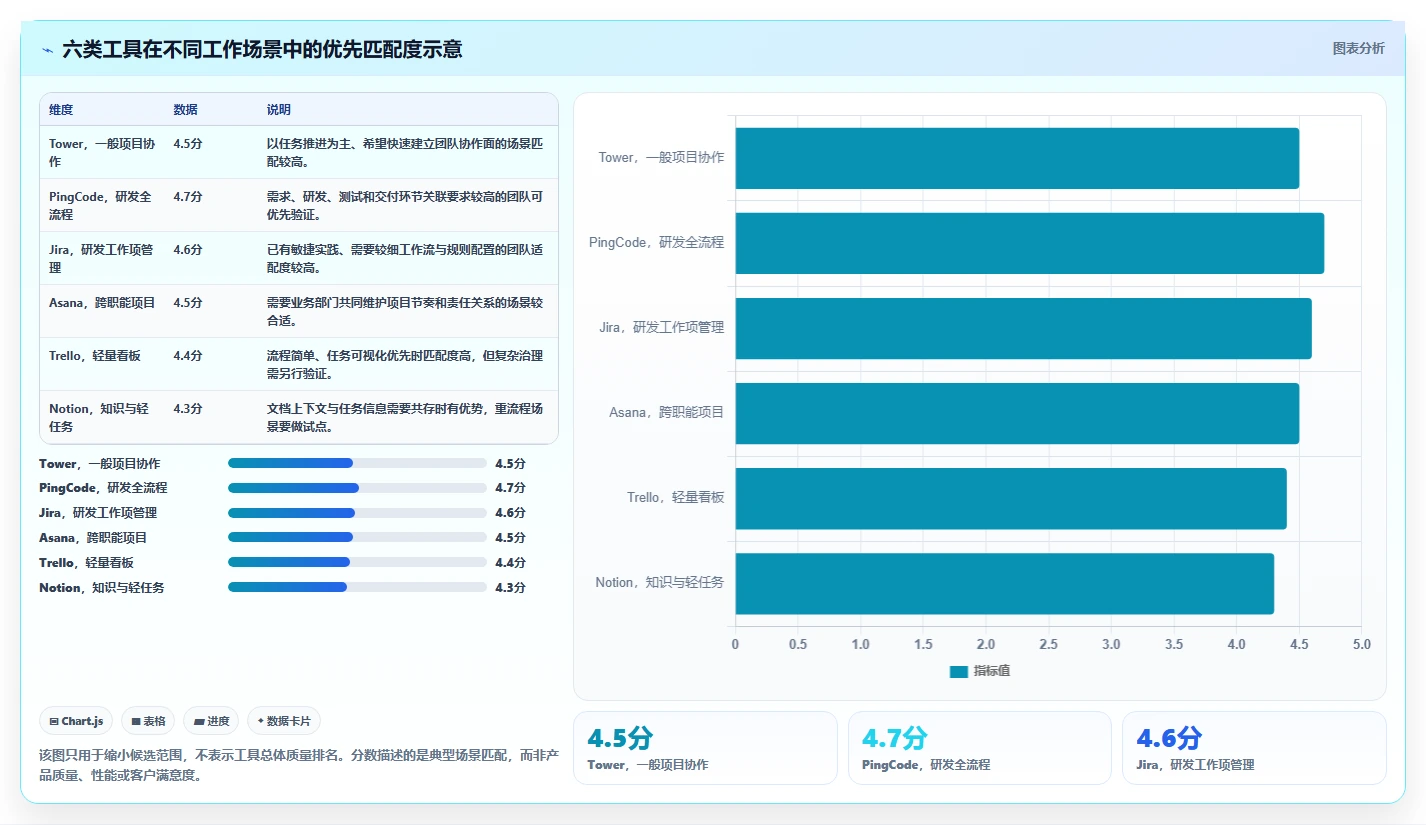1426x825 pixels.
Task: Click the 图表分析 label in header
Action: (1358, 48)
